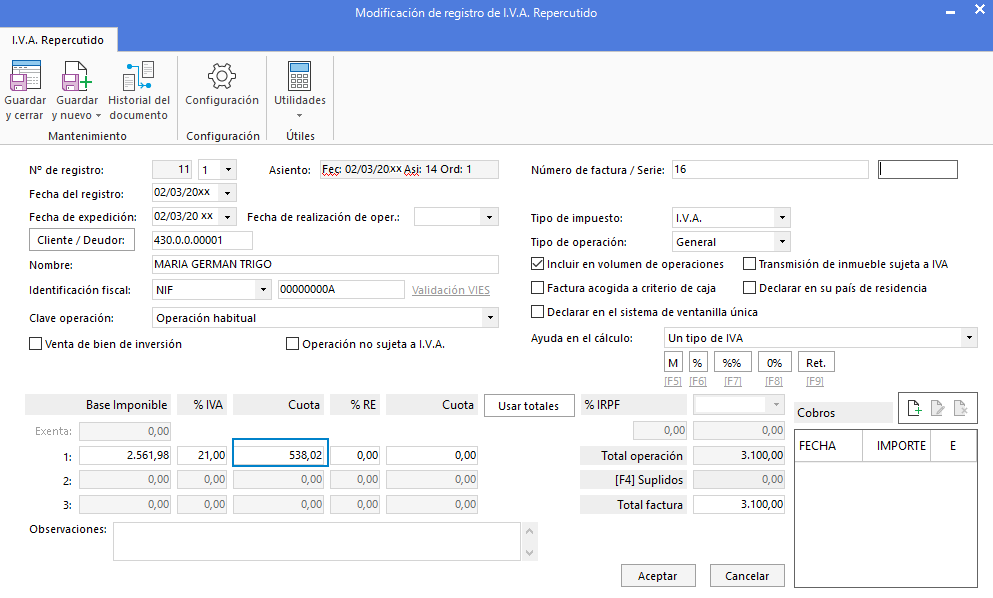Screen dimensions: 993x598
Task: Click row 1 % IVA field 21,00
Action: coord(202,455)
